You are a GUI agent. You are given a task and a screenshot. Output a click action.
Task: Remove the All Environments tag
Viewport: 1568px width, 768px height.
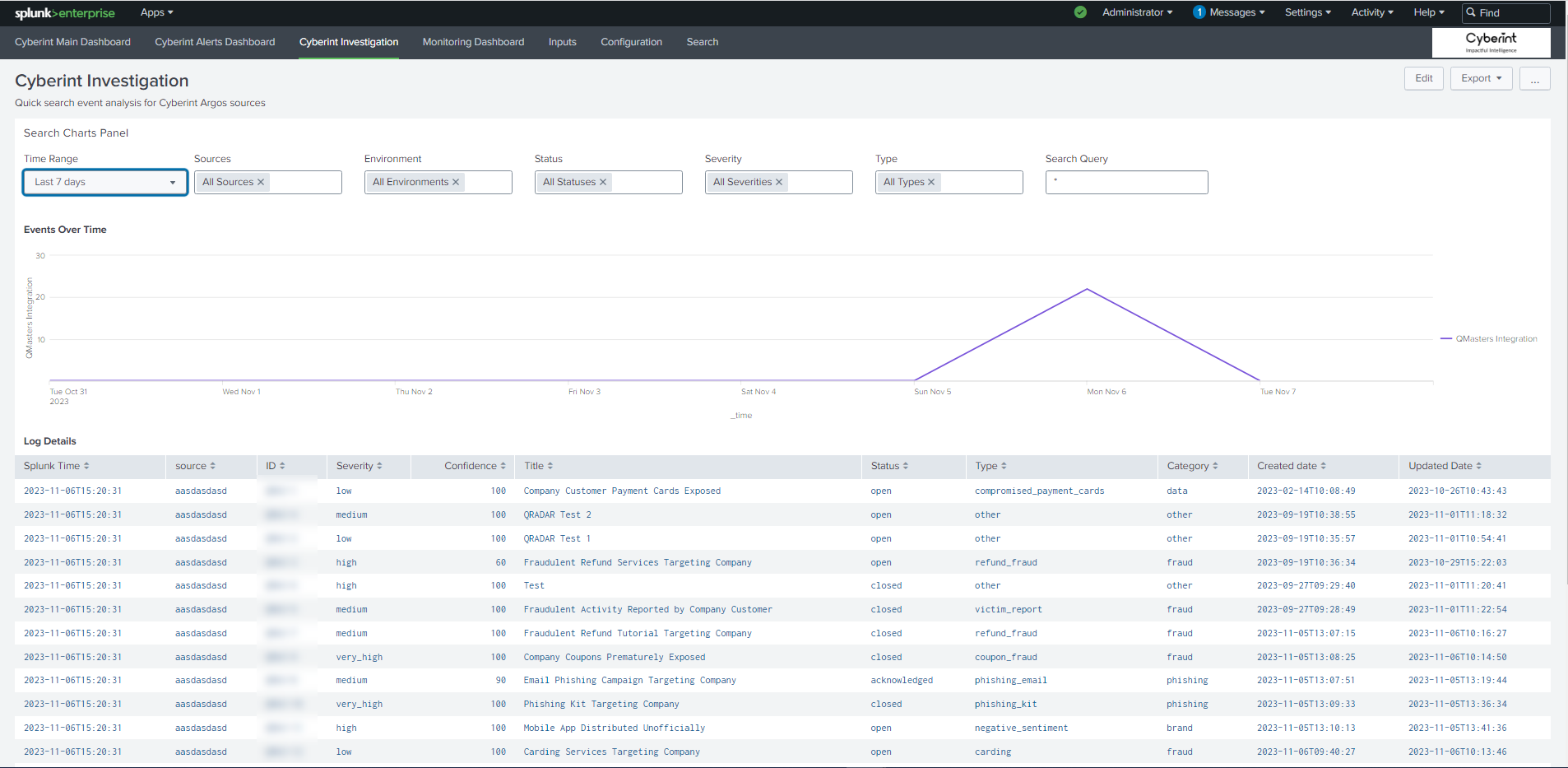pyautogui.click(x=456, y=182)
